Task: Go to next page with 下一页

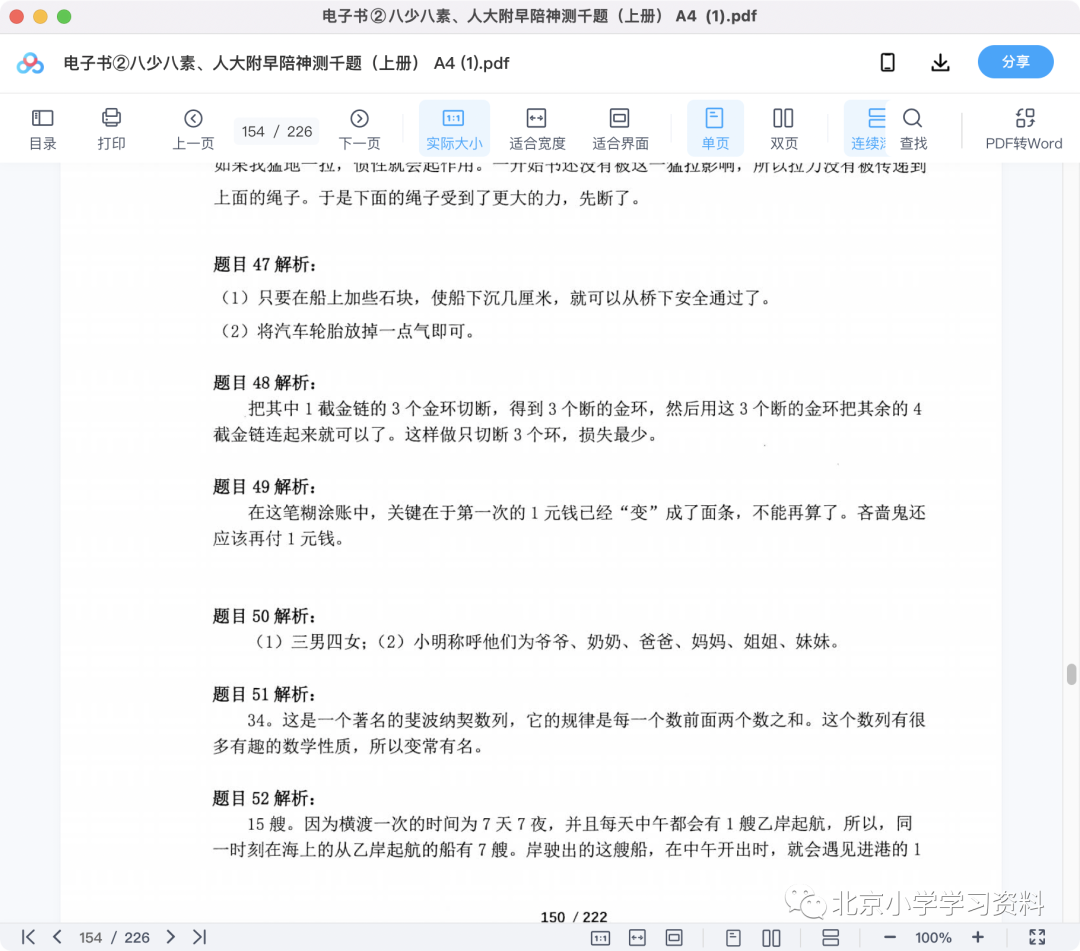Action: point(359,129)
